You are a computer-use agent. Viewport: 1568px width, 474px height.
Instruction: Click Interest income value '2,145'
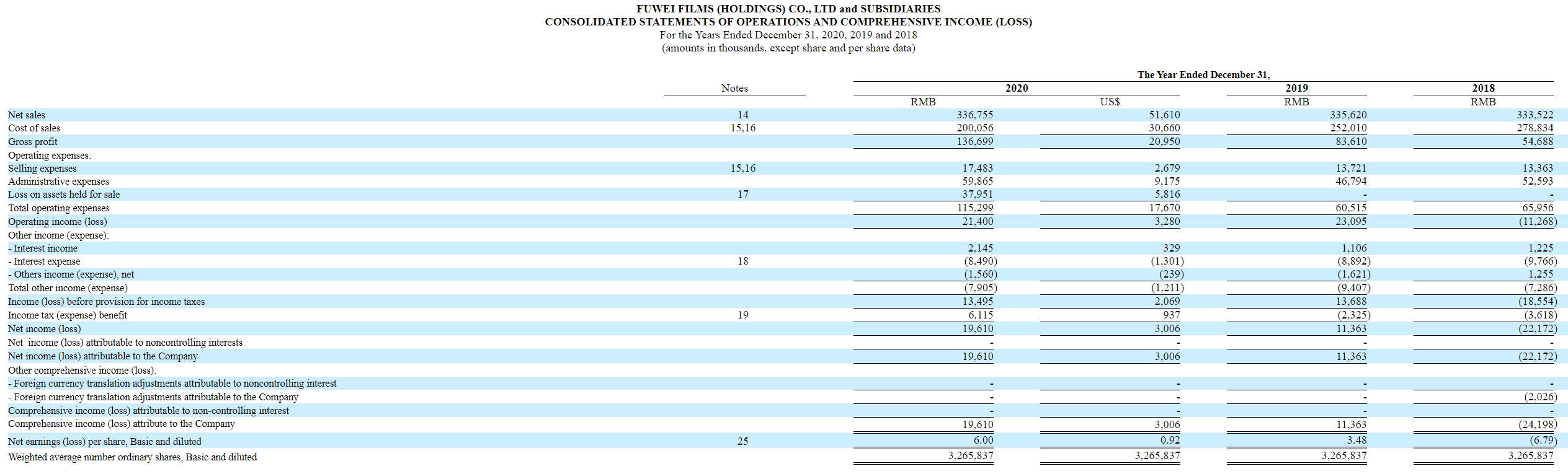coord(981,248)
